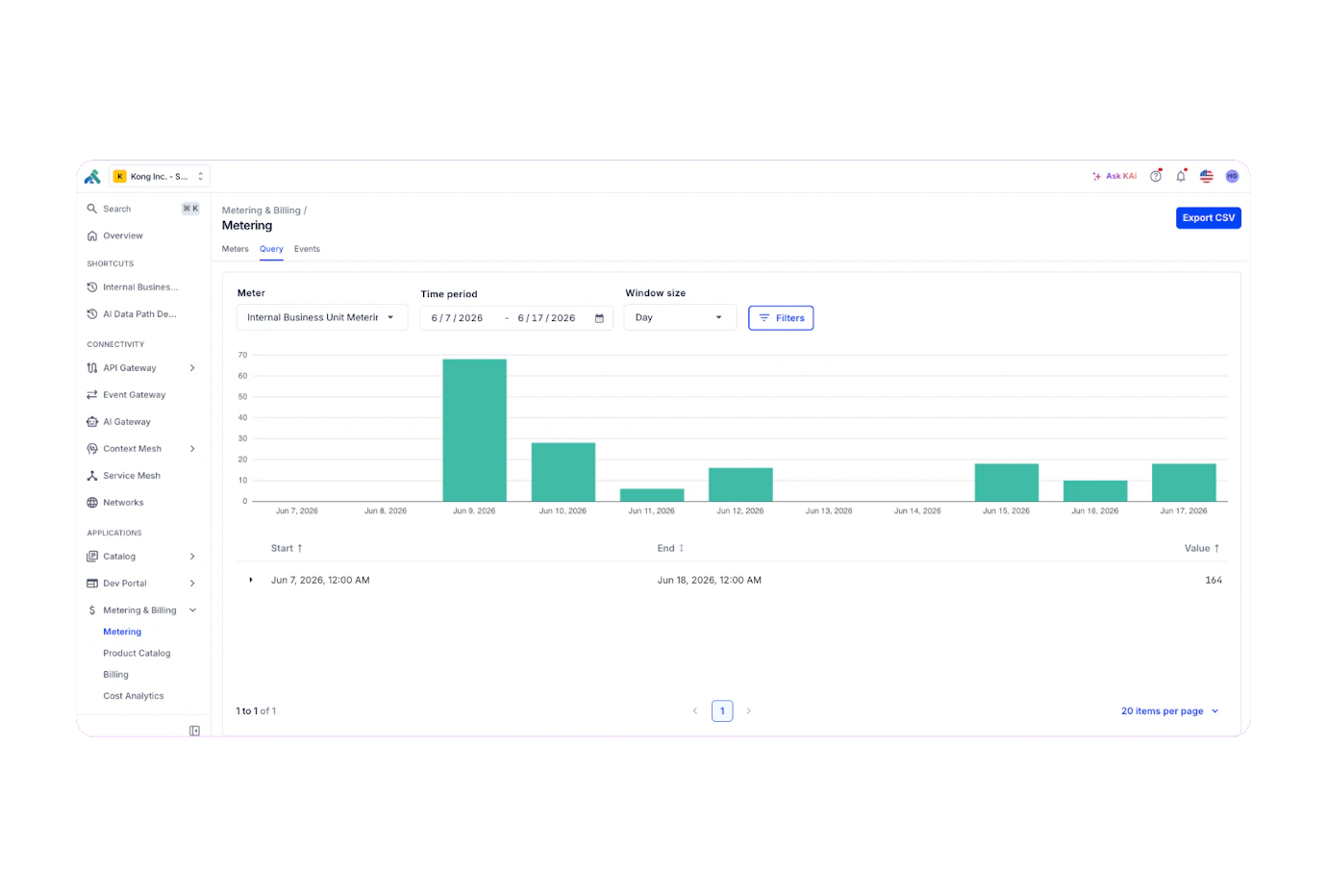Screen dimensions: 1327x896
Task: Open Catalog in sidebar
Action: coord(119,557)
